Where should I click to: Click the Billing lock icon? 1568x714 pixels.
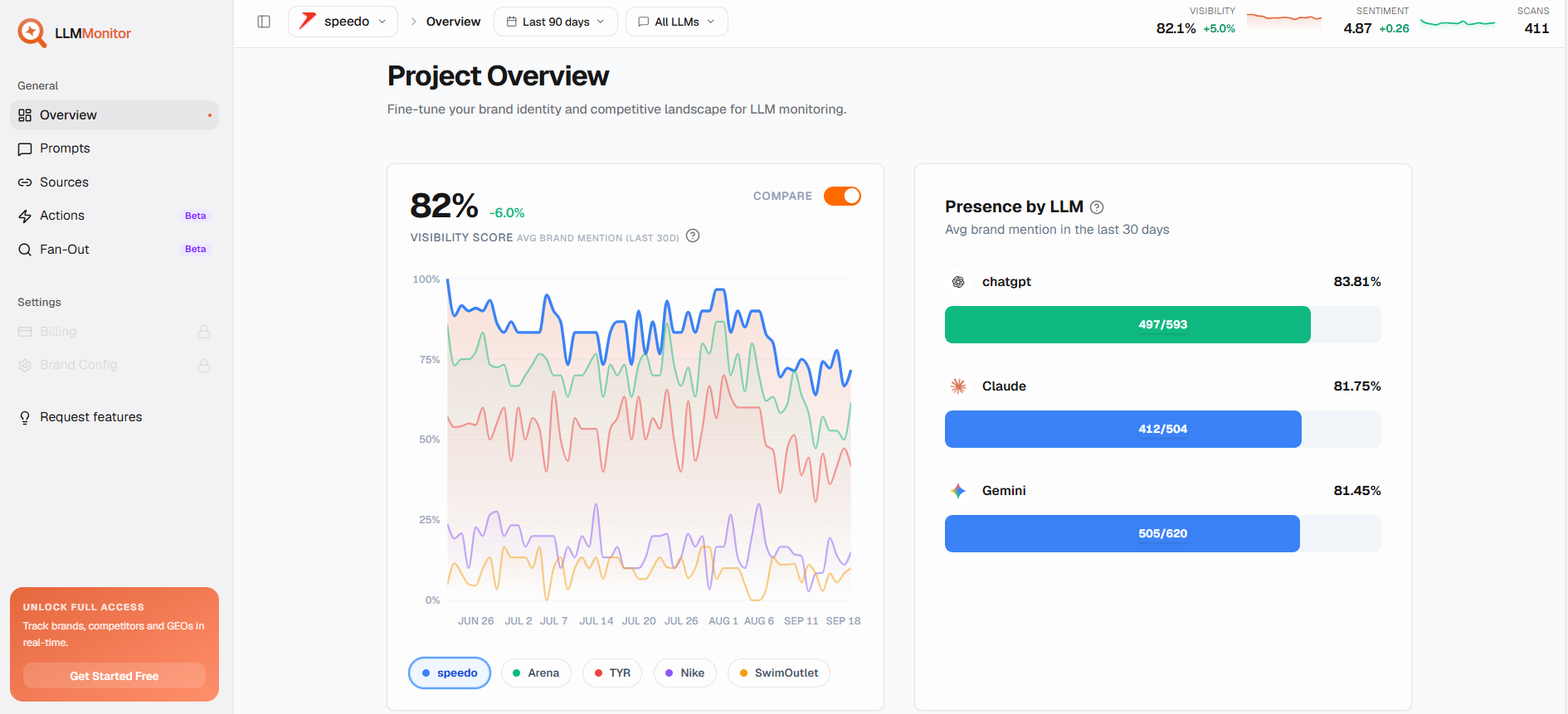[204, 332]
